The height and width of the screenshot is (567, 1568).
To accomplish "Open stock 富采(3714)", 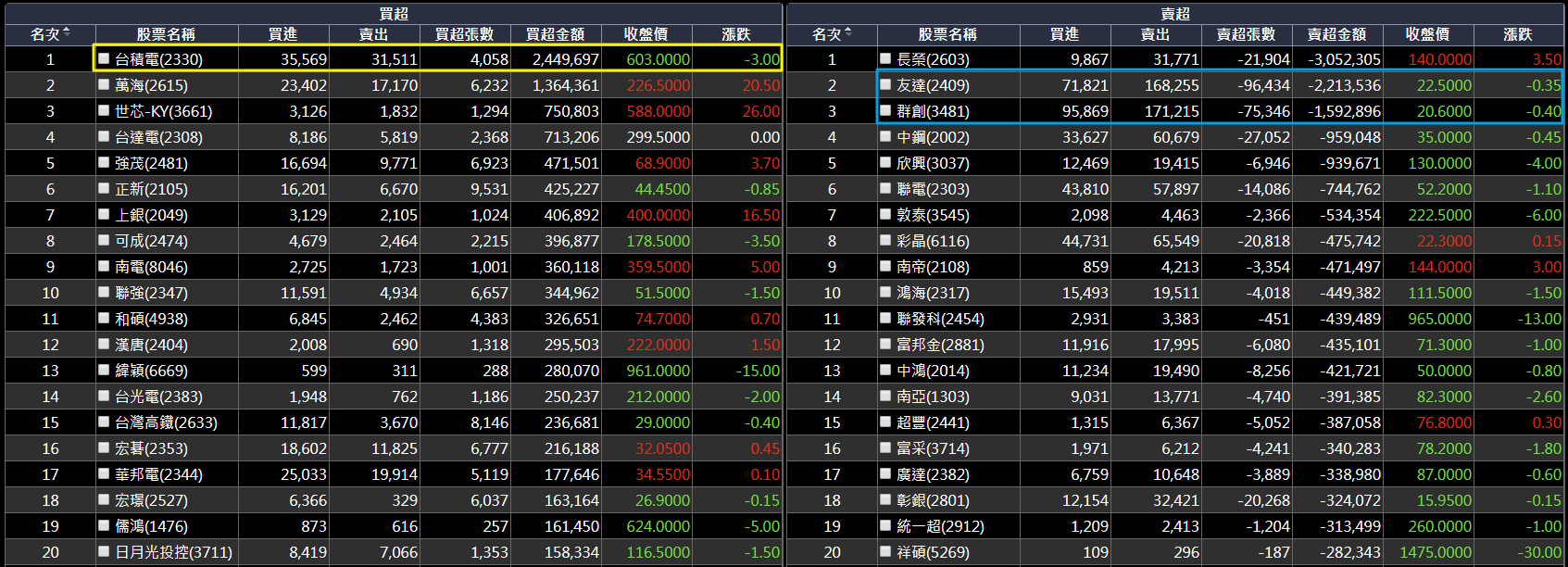I will (x=933, y=448).
